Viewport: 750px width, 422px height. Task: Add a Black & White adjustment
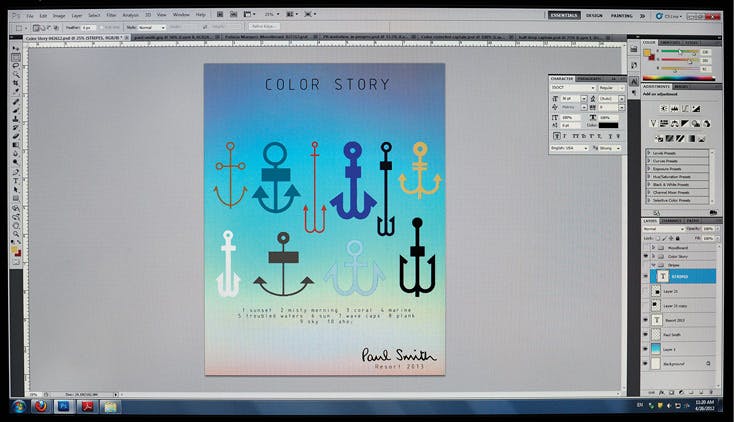[x=685, y=123]
